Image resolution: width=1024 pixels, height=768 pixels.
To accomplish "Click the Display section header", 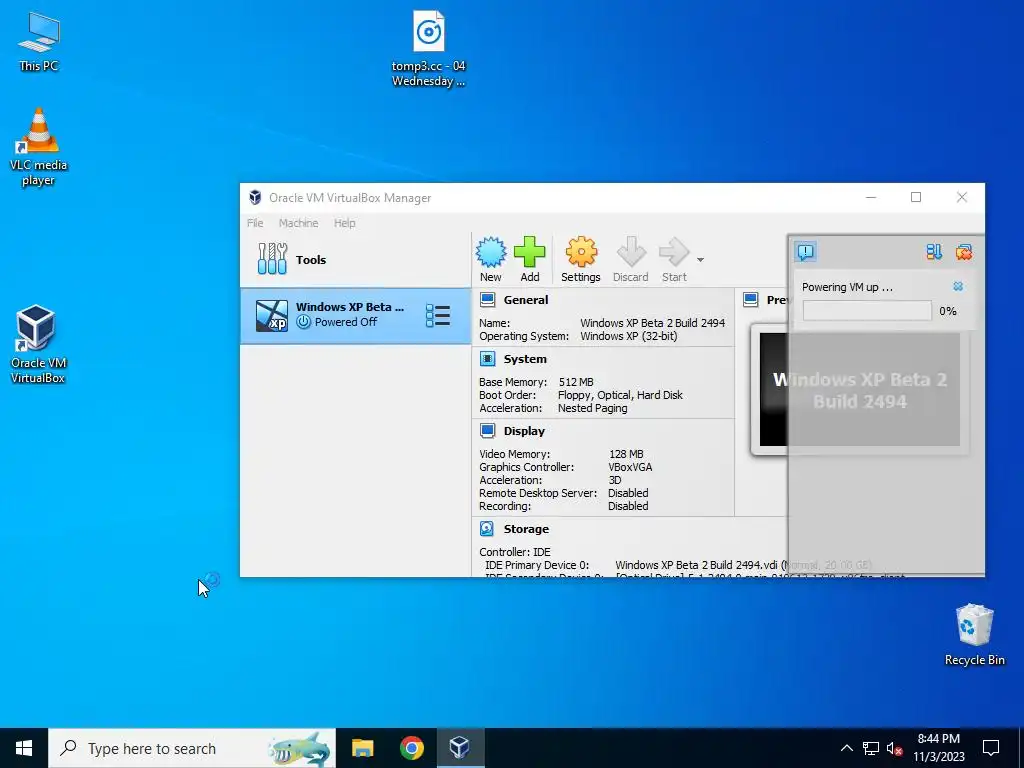I will (x=524, y=431).
